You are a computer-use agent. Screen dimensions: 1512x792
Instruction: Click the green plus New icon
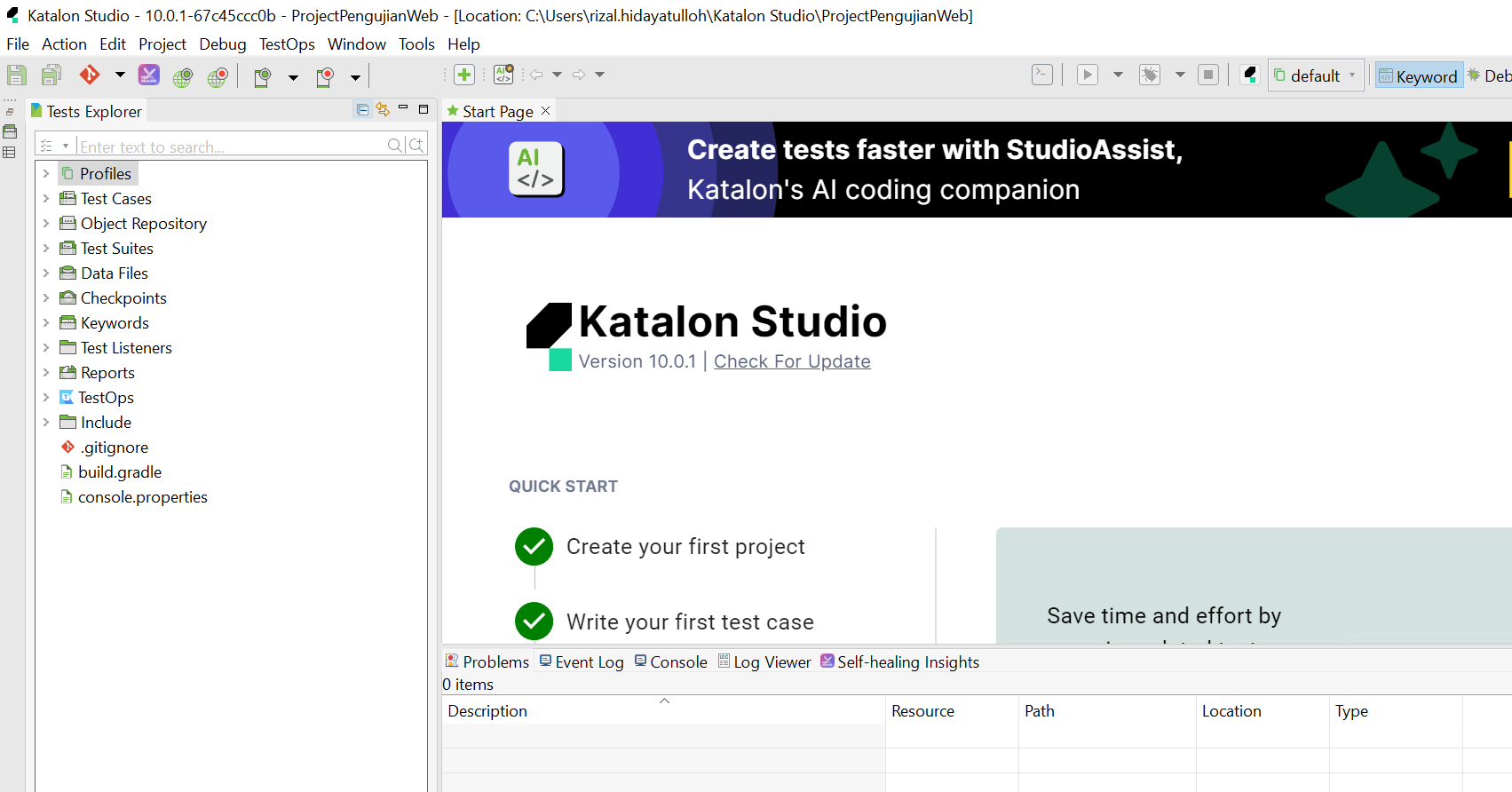[x=464, y=75]
